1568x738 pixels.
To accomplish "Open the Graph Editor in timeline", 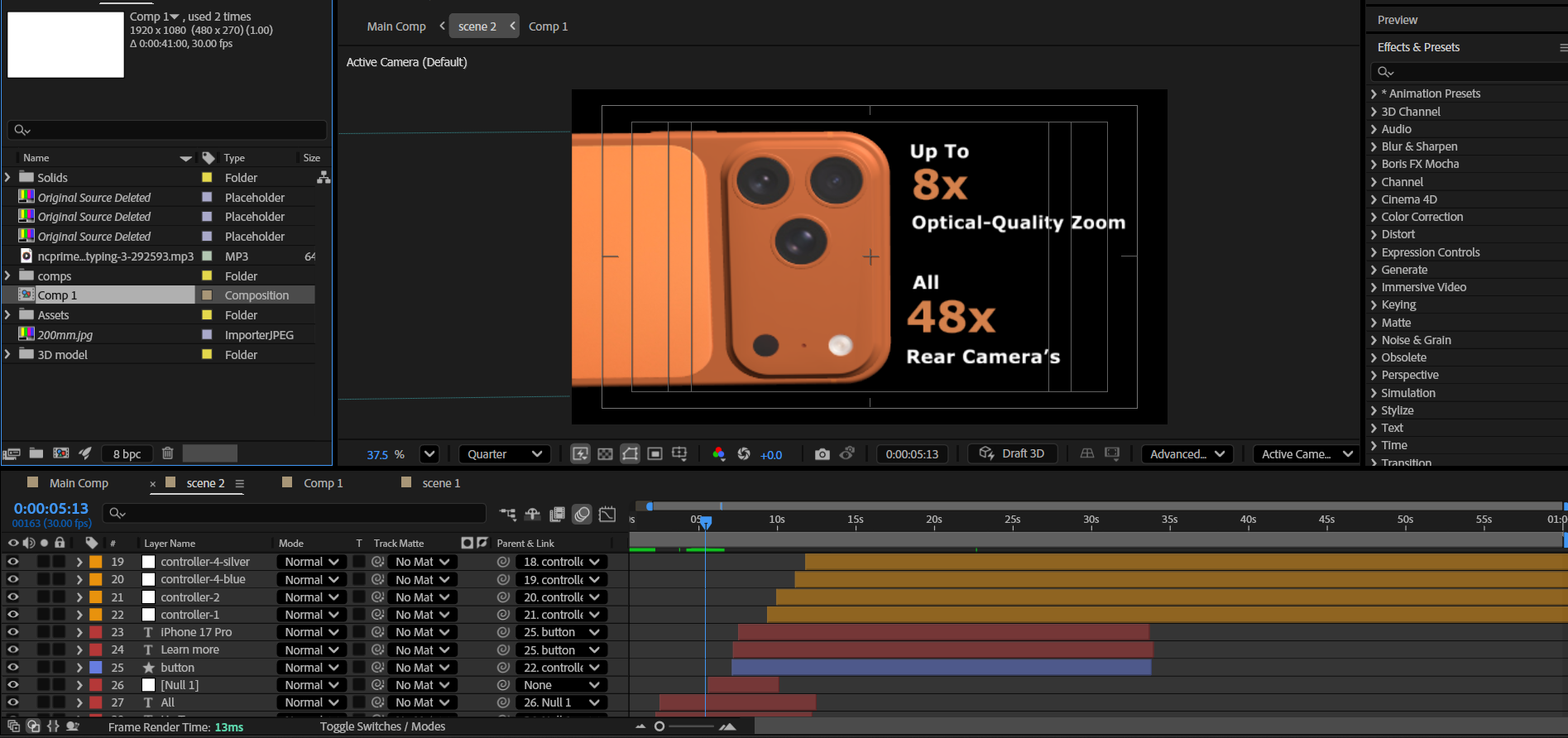I will (x=607, y=515).
